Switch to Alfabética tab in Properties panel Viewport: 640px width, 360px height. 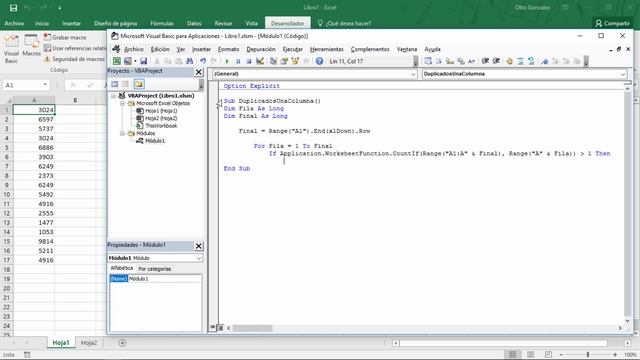pos(122,268)
